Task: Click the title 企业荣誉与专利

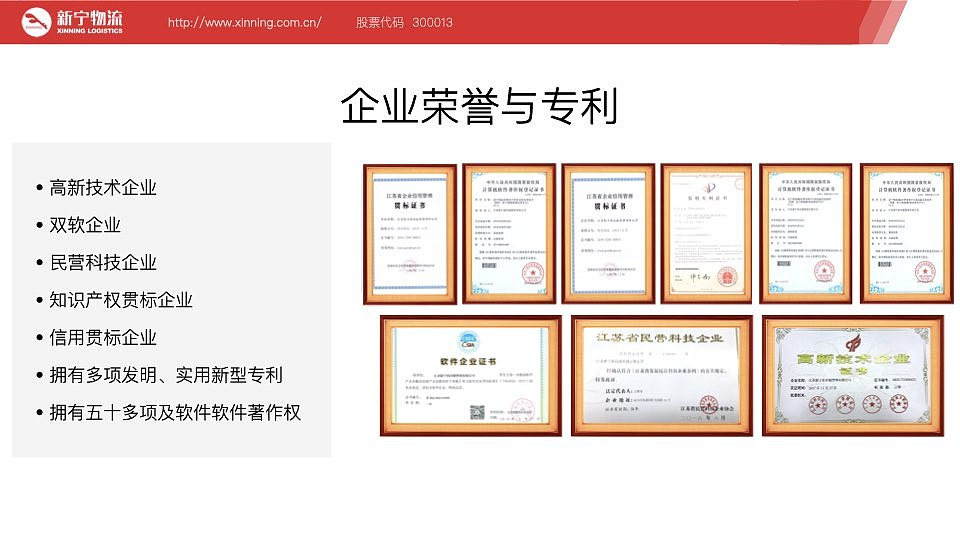Action: coord(479,106)
